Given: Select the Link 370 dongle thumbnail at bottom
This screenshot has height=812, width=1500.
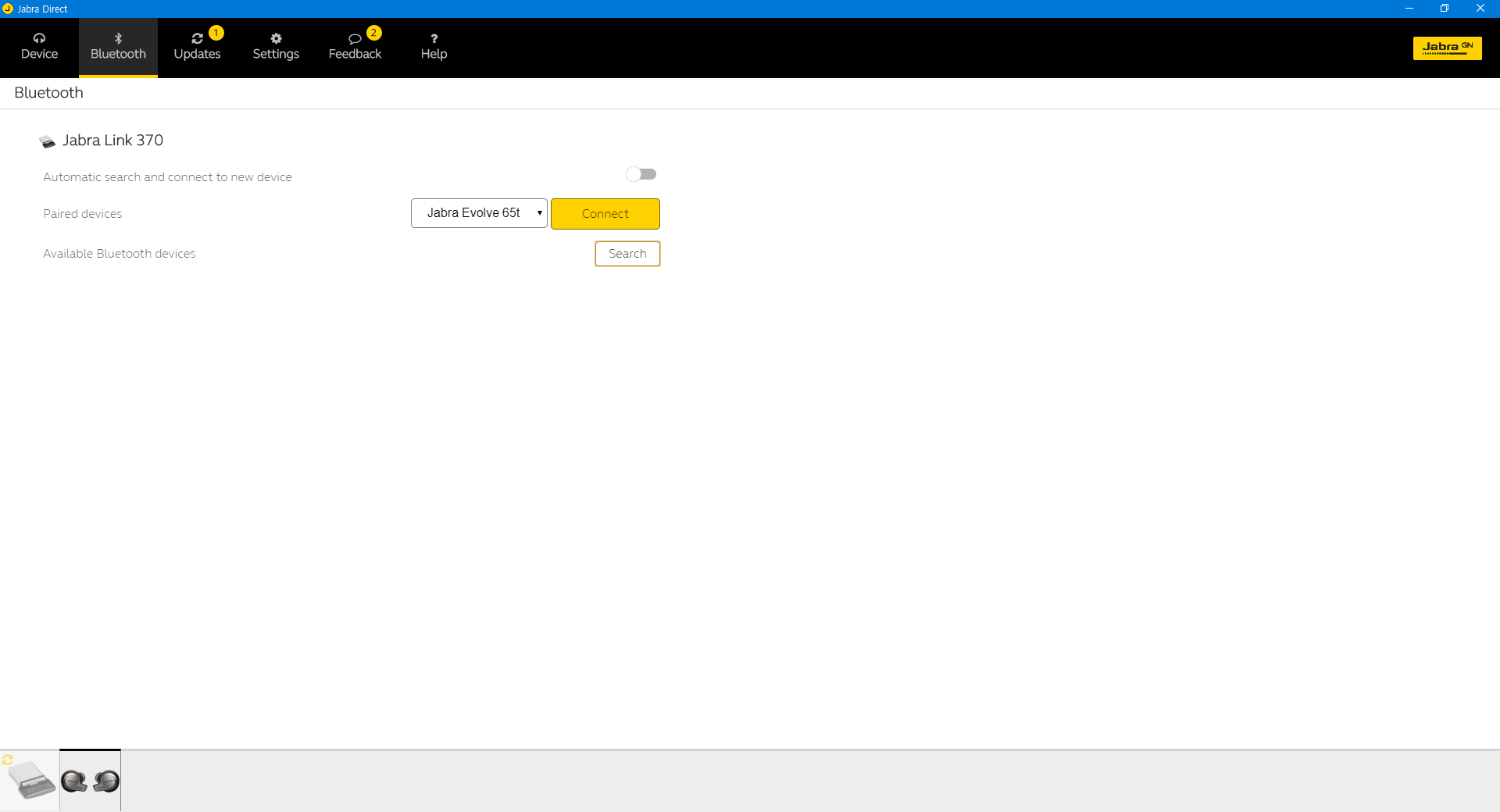Looking at the screenshot, I should 31,780.
